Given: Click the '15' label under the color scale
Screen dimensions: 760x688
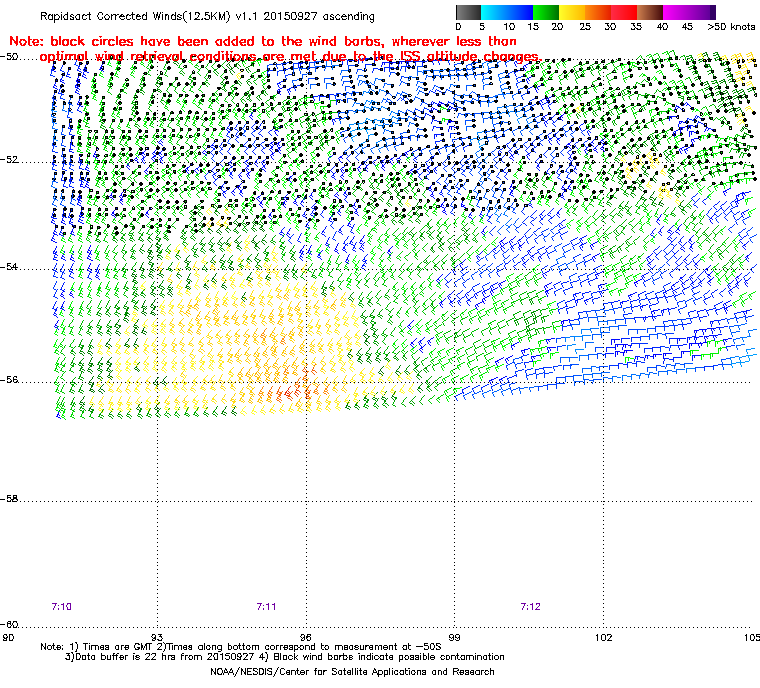Looking at the screenshot, I should coord(533,27).
